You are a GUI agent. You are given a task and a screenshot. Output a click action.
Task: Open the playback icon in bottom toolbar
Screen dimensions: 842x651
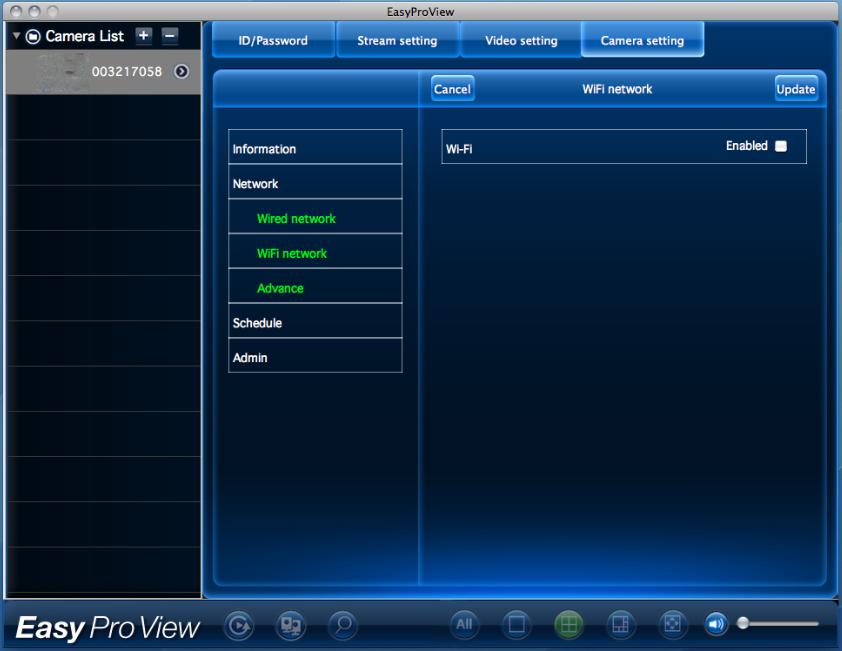(x=238, y=625)
